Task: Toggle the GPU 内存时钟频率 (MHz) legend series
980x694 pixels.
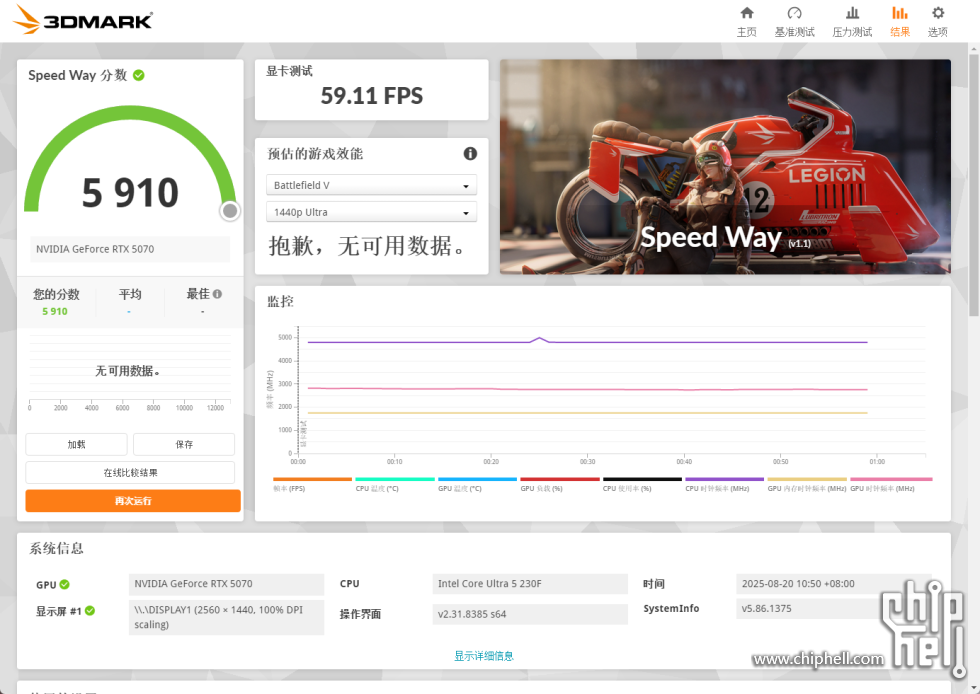Action: [x=807, y=485]
